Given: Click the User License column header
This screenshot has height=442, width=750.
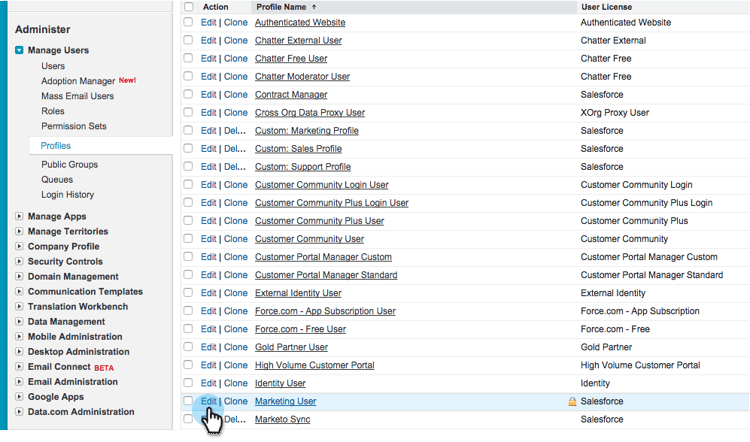Looking at the screenshot, I should point(607,7).
